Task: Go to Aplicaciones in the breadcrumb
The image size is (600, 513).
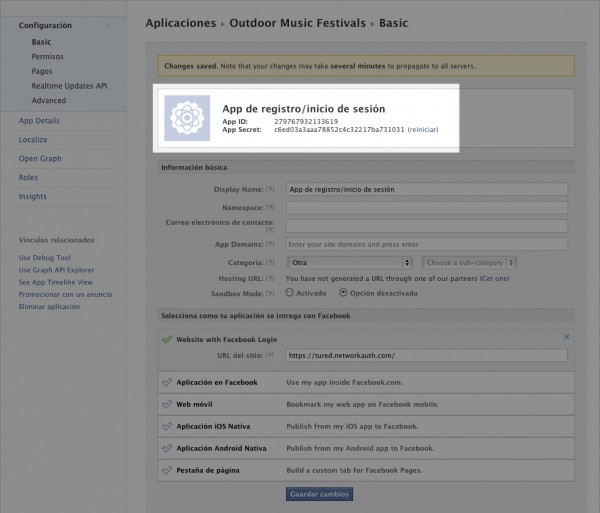Action: click(181, 23)
